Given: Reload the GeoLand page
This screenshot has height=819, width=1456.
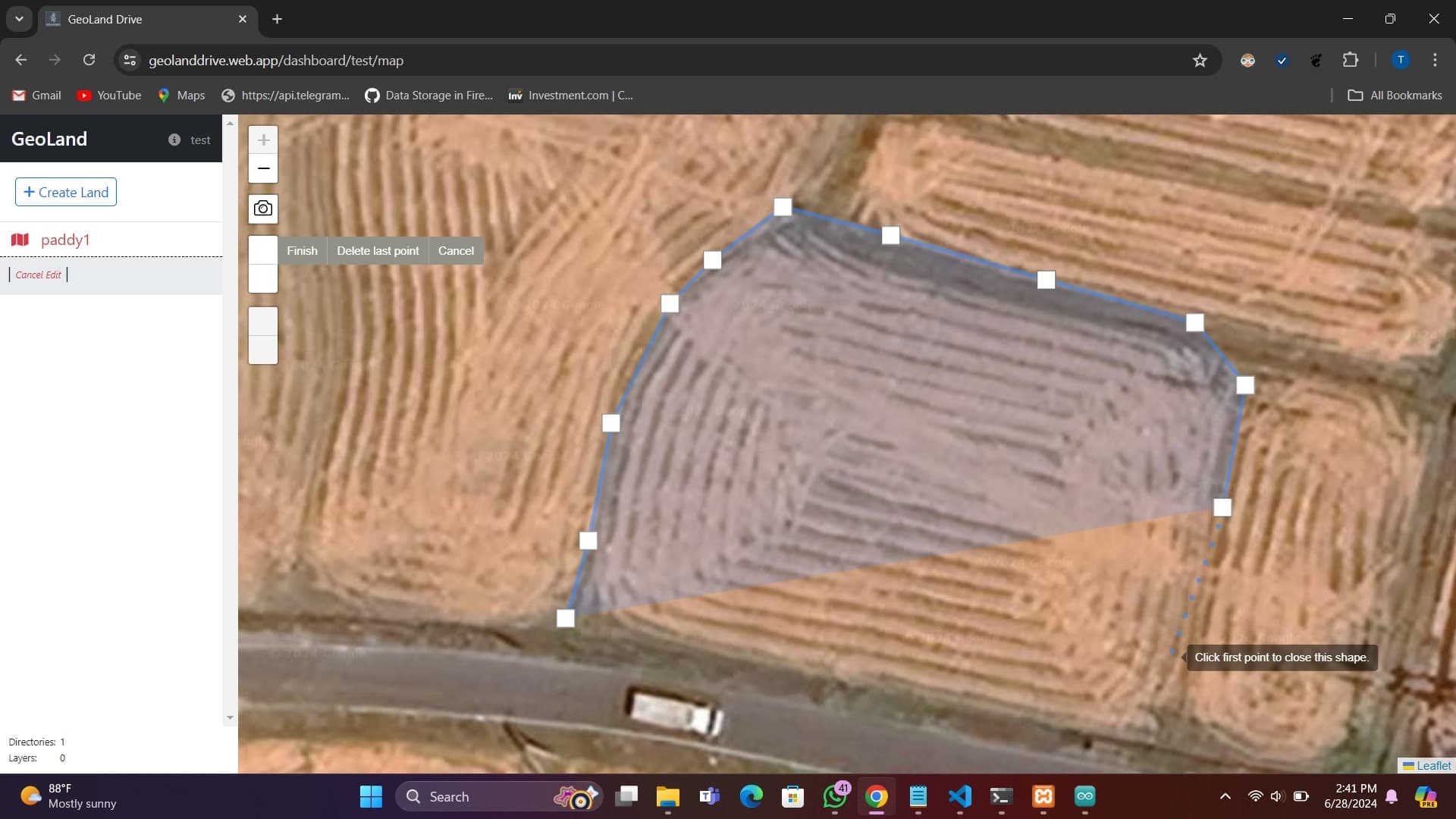Looking at the screenshot, I should click(x=89, y=60).
